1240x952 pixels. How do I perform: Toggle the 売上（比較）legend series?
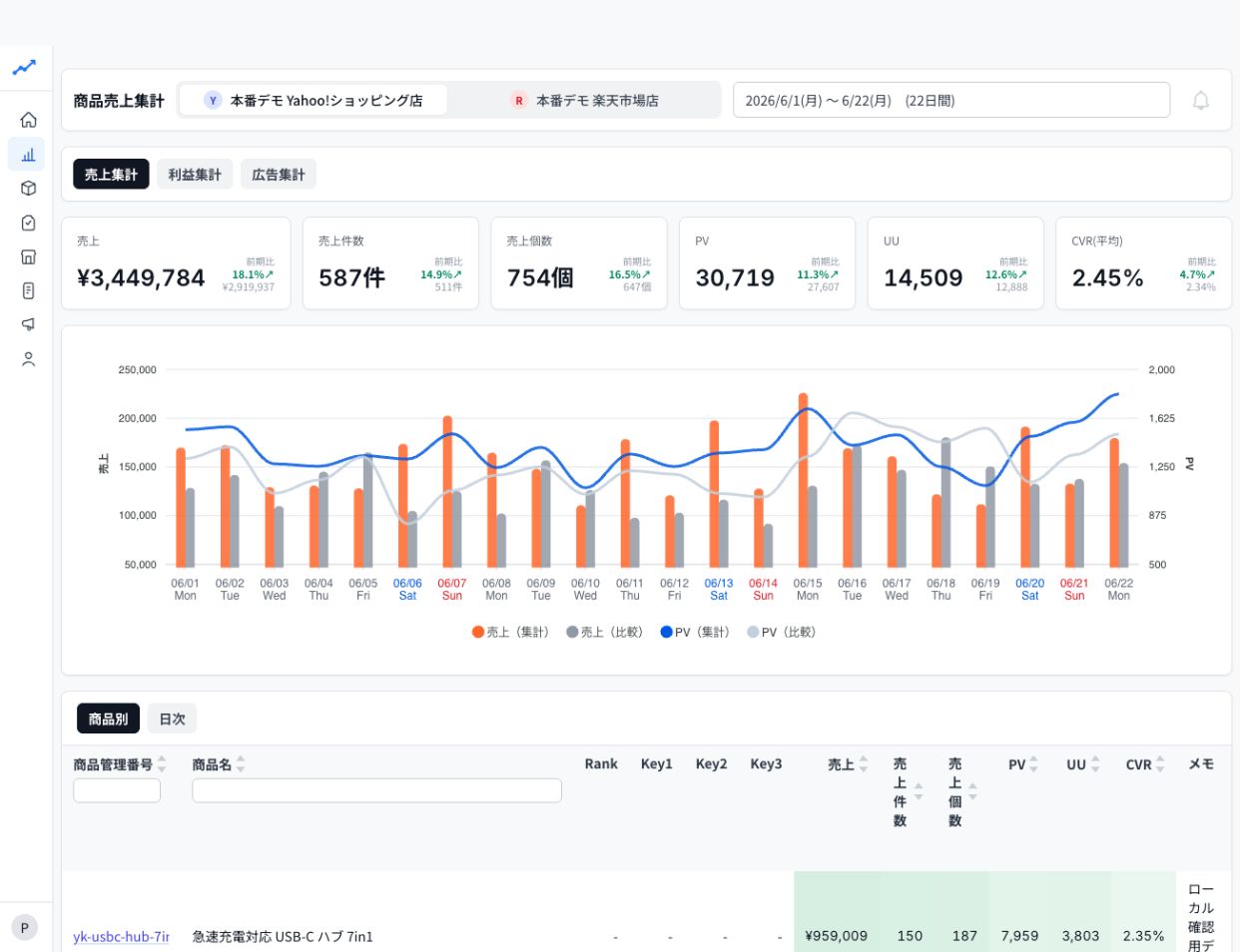(x=605, y=632)
